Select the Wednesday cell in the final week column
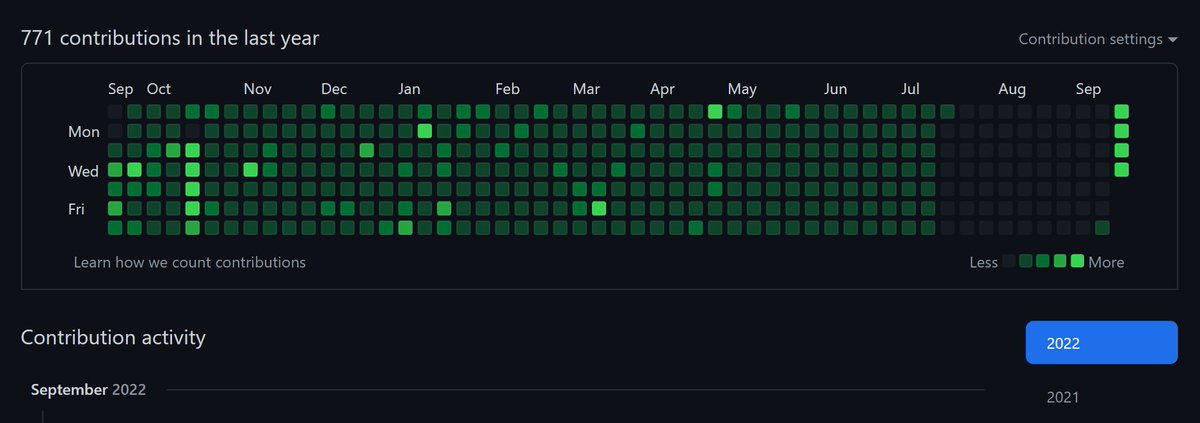This screenshot has height=423, width=1200. click(1122, 170)
